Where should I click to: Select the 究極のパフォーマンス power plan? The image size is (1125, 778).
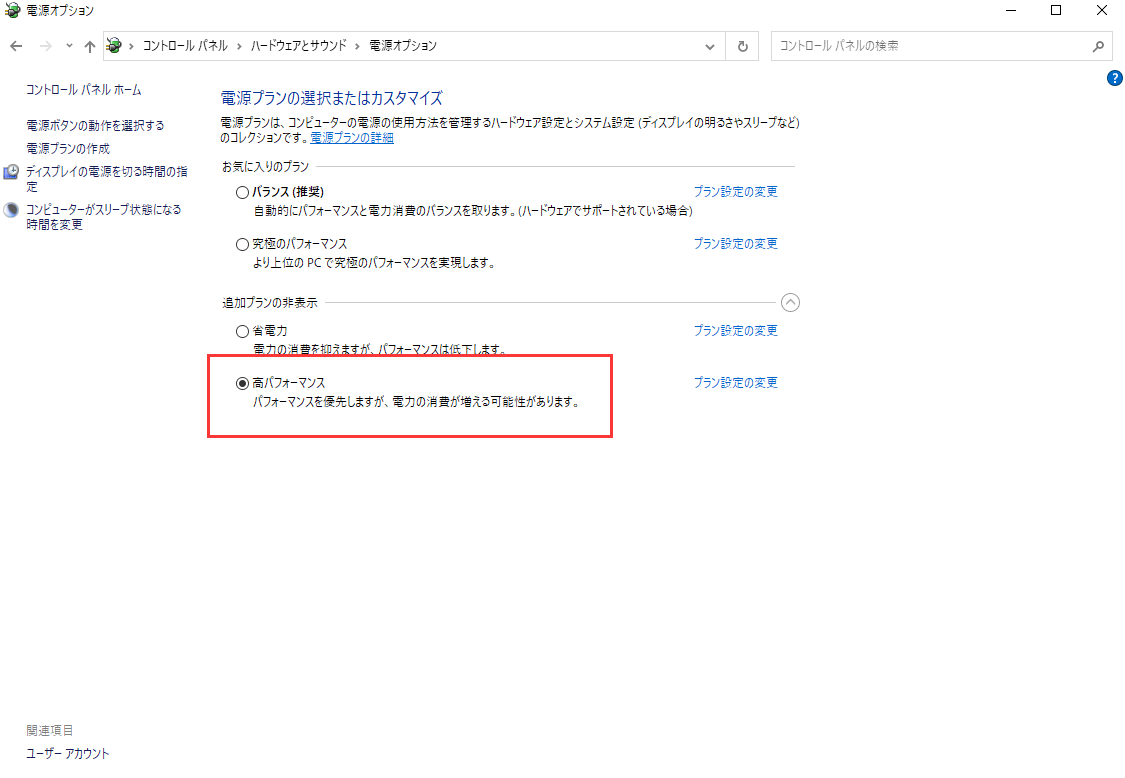(242, 244)
